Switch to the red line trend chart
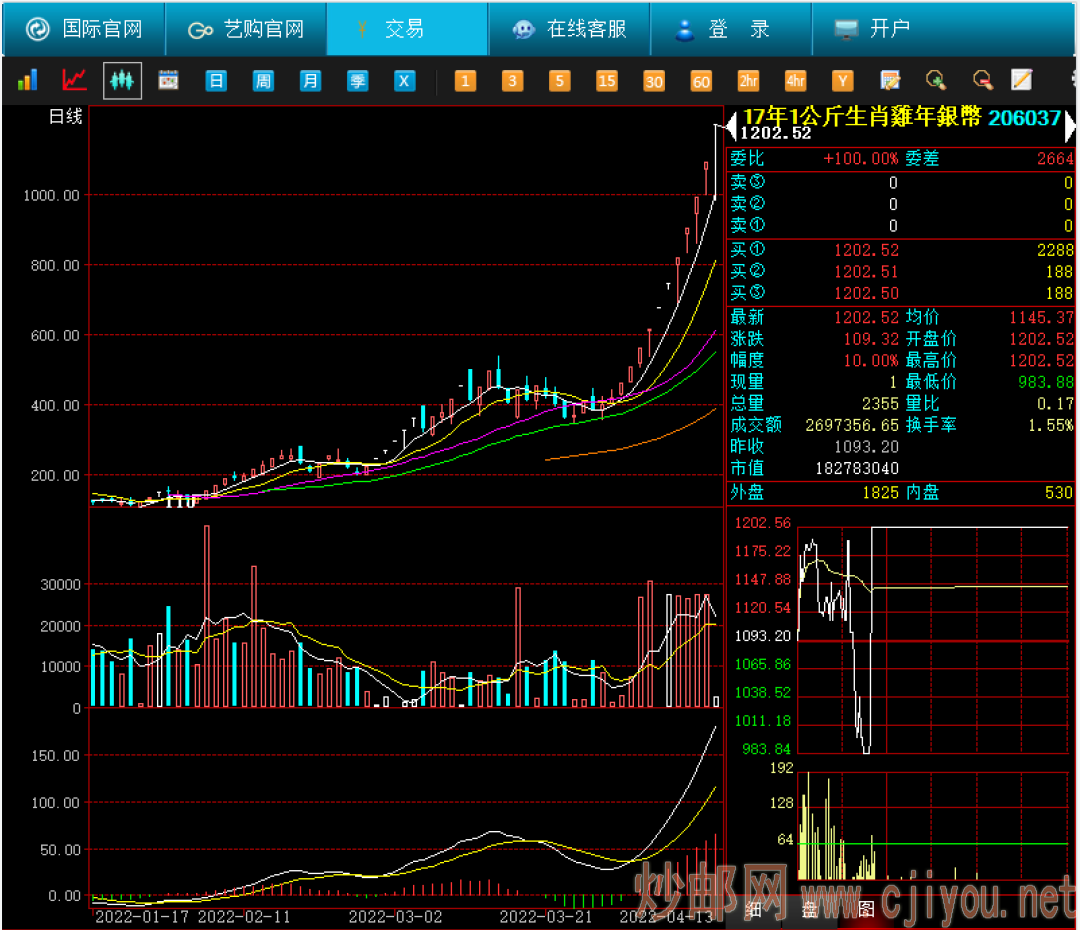The image size is (1080, 930). 75,80
